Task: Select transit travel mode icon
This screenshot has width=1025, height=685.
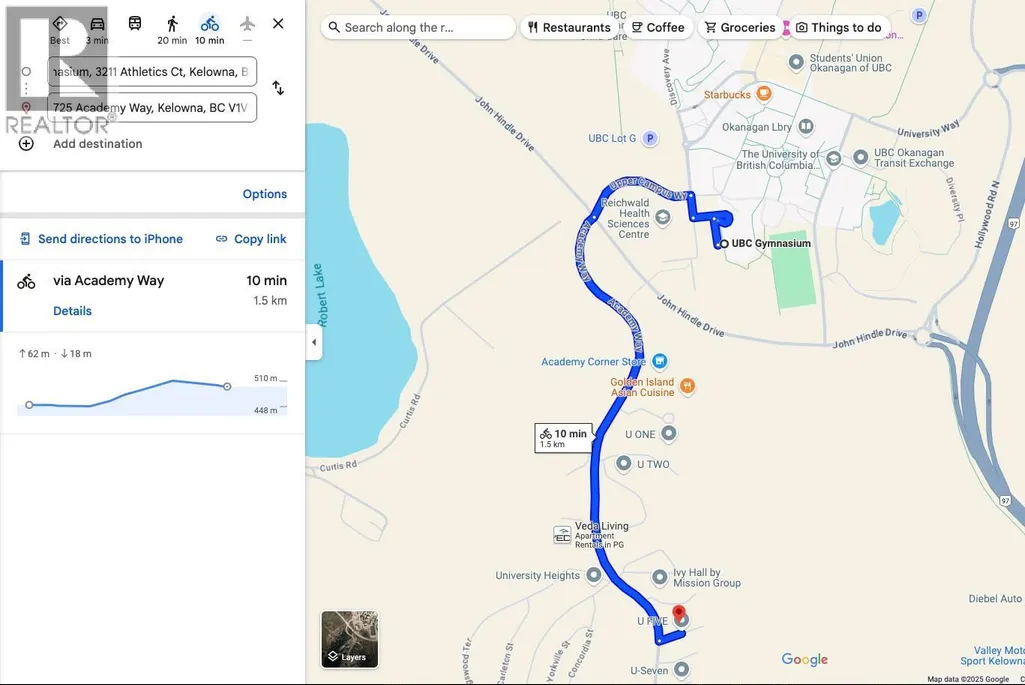Action: point(135,24)
